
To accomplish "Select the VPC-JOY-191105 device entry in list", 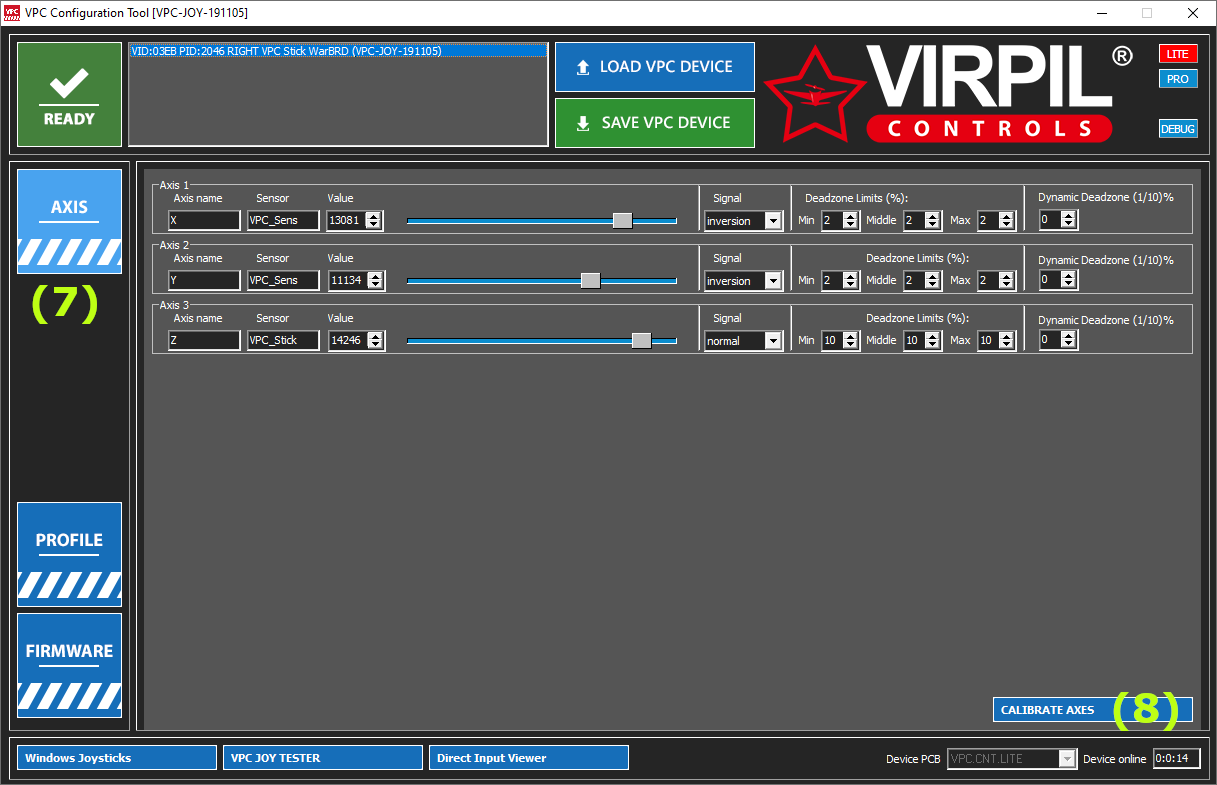I will 338,50.
